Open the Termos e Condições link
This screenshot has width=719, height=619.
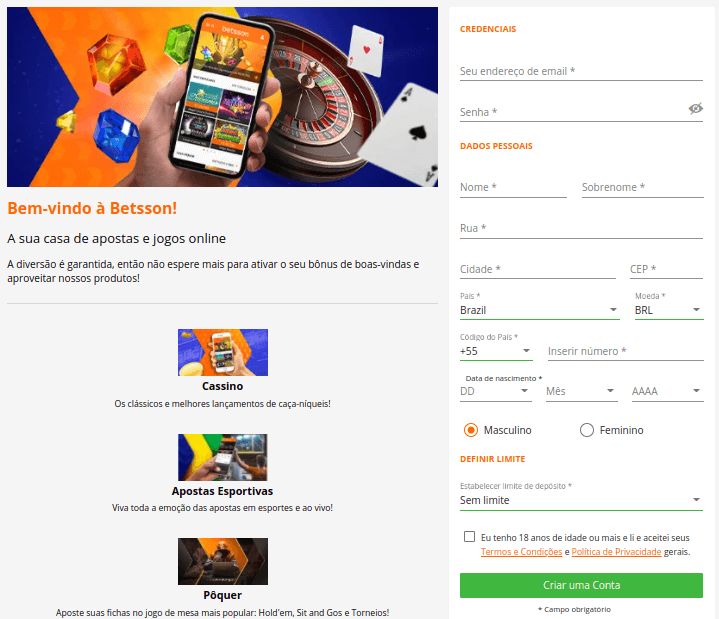coord(521,552)
